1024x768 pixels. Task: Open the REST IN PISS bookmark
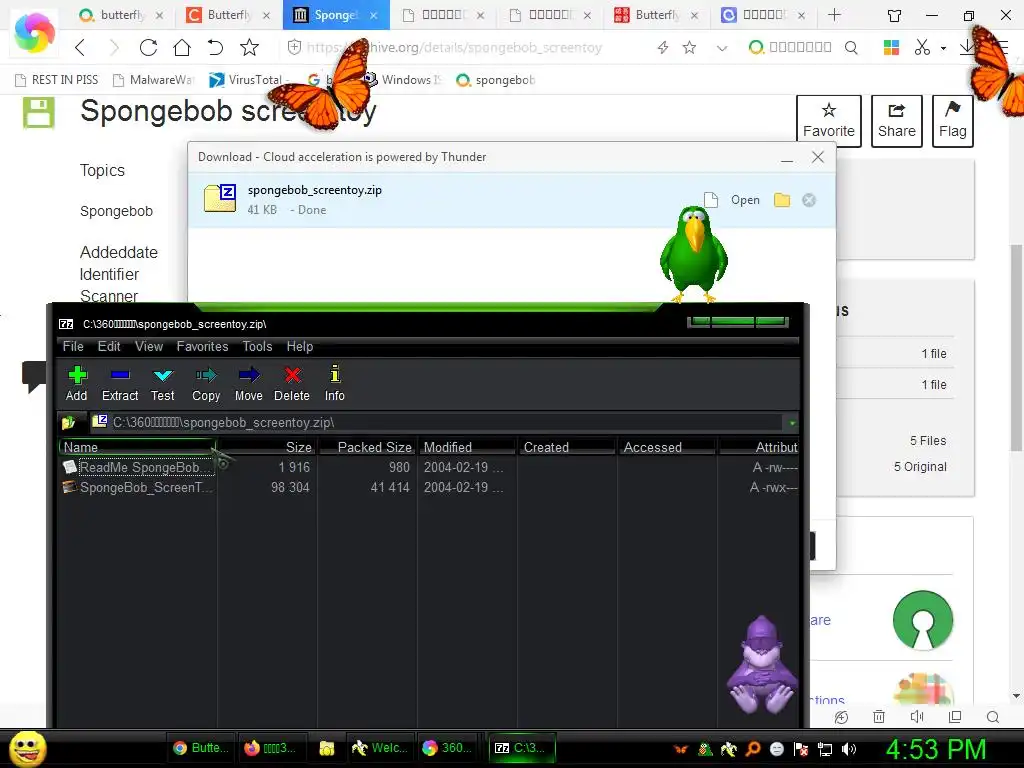pos(56,80)
